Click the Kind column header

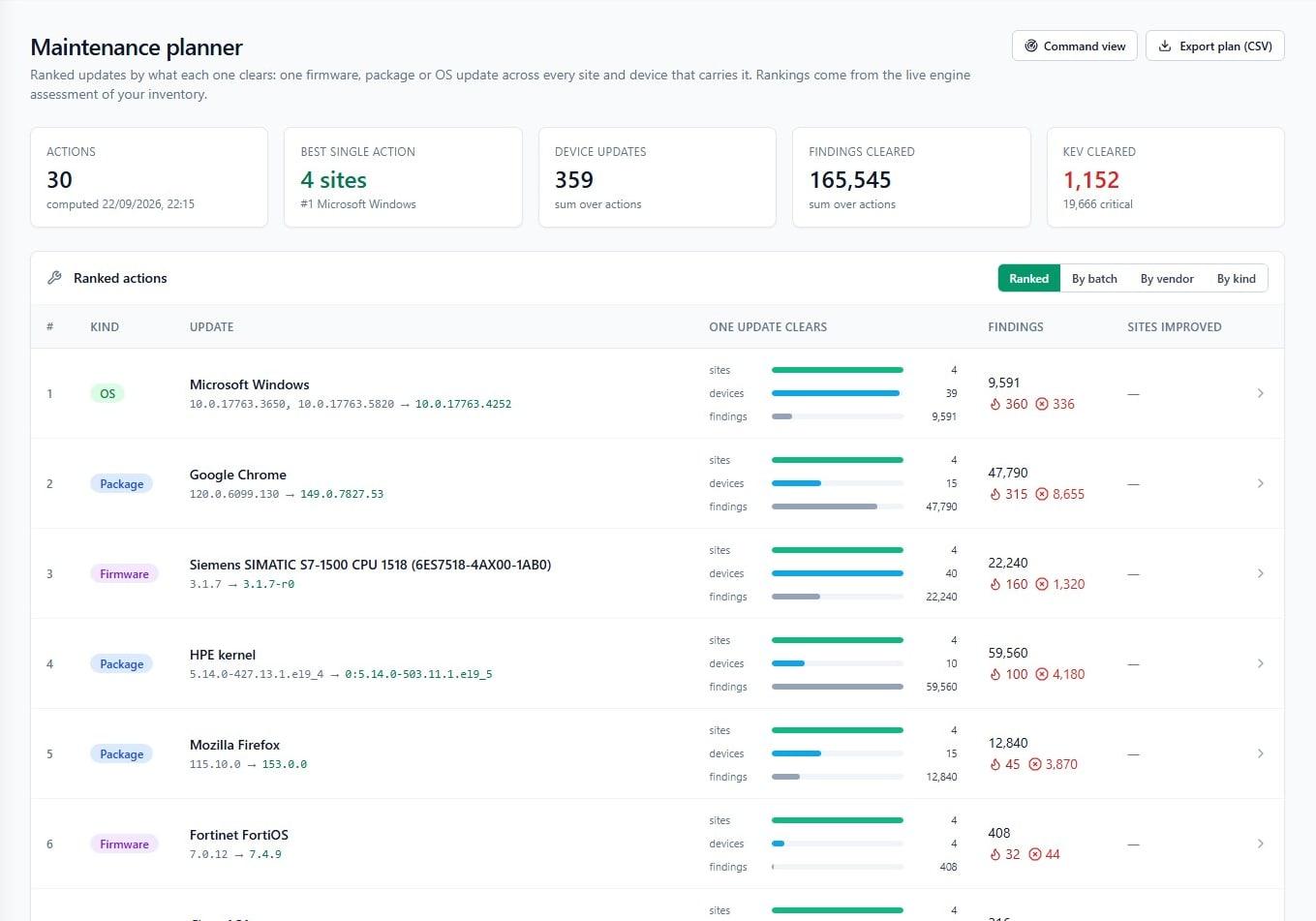(105, 327)
